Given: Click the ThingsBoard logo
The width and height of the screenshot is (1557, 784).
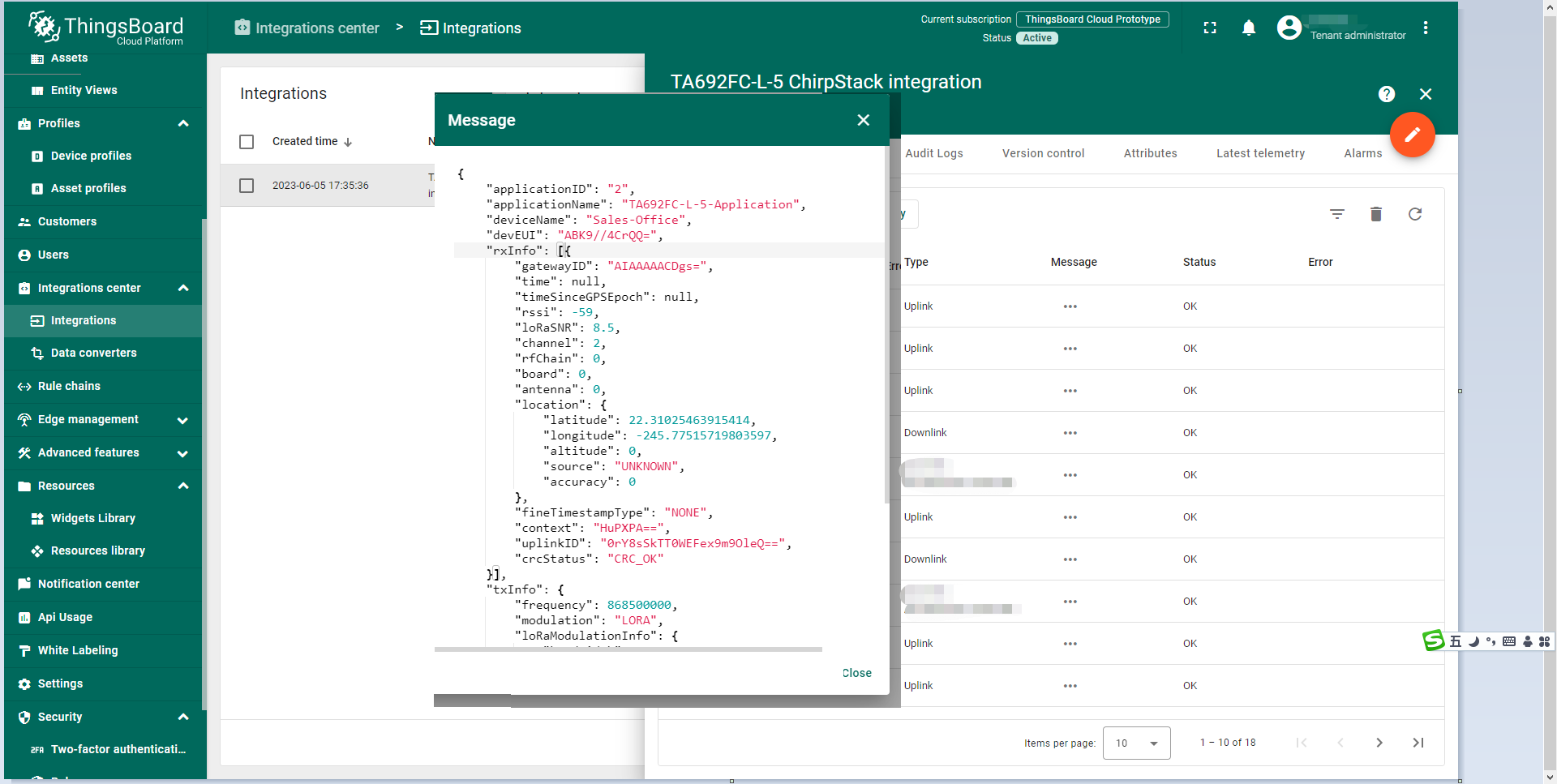Looking at the screenshot, I should pyautogui.click(x=105, y=28).
